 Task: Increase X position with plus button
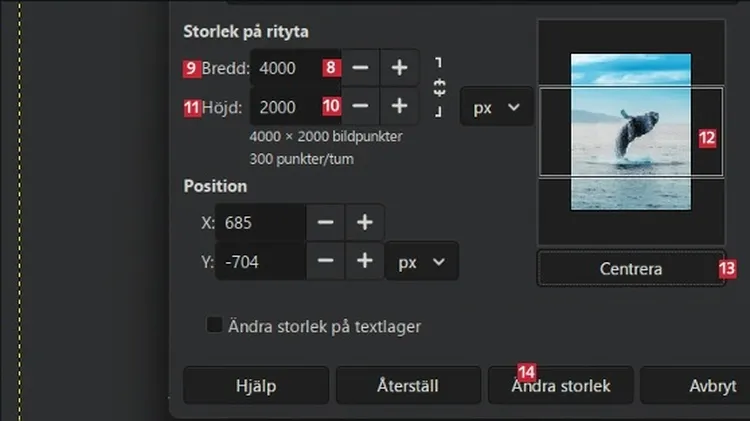[x=364, y=222]
